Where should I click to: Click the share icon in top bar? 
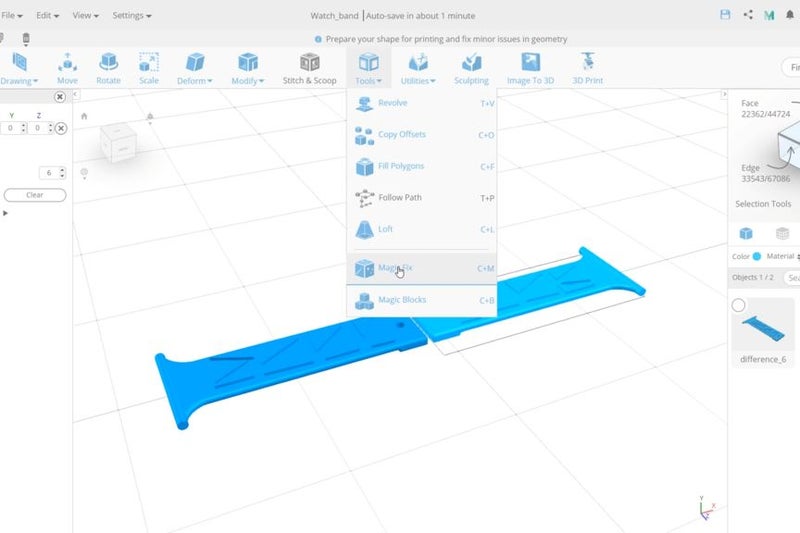pyautogui.click(x=748, y=16)
